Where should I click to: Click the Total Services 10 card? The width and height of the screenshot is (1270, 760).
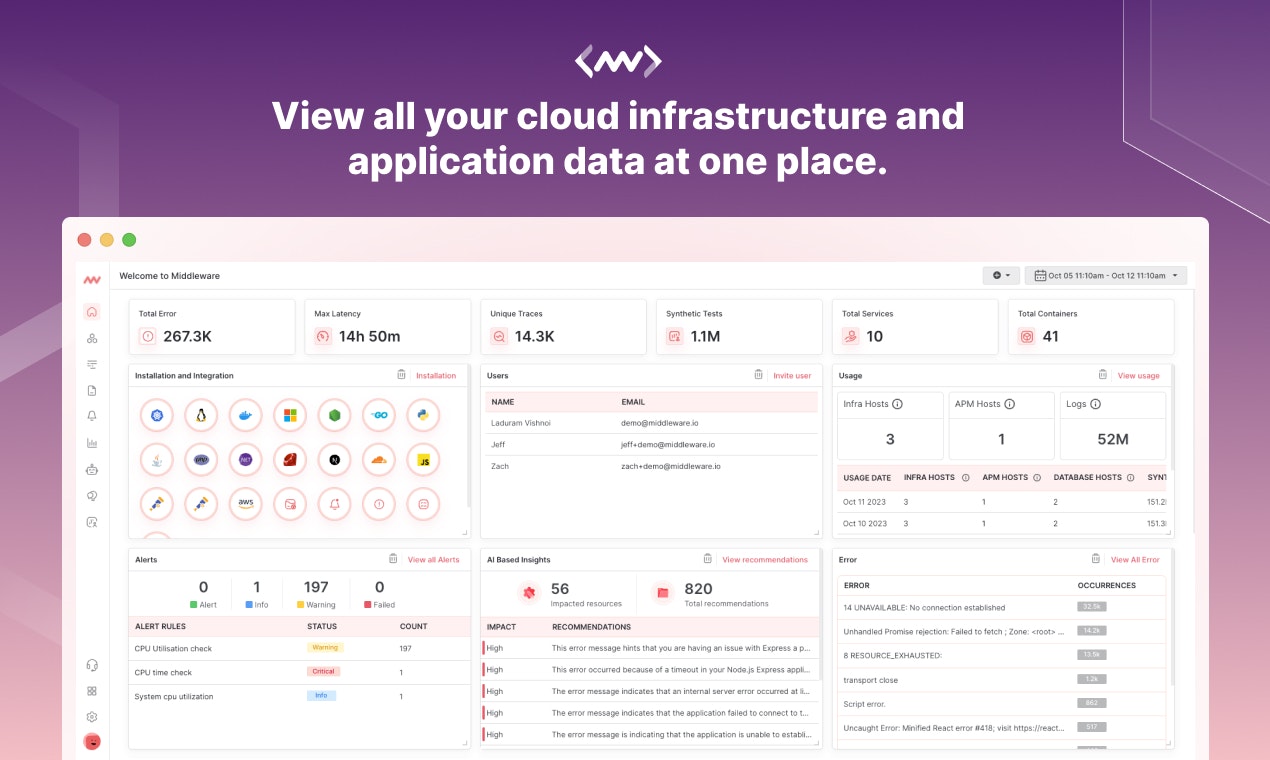click(916, 326)
